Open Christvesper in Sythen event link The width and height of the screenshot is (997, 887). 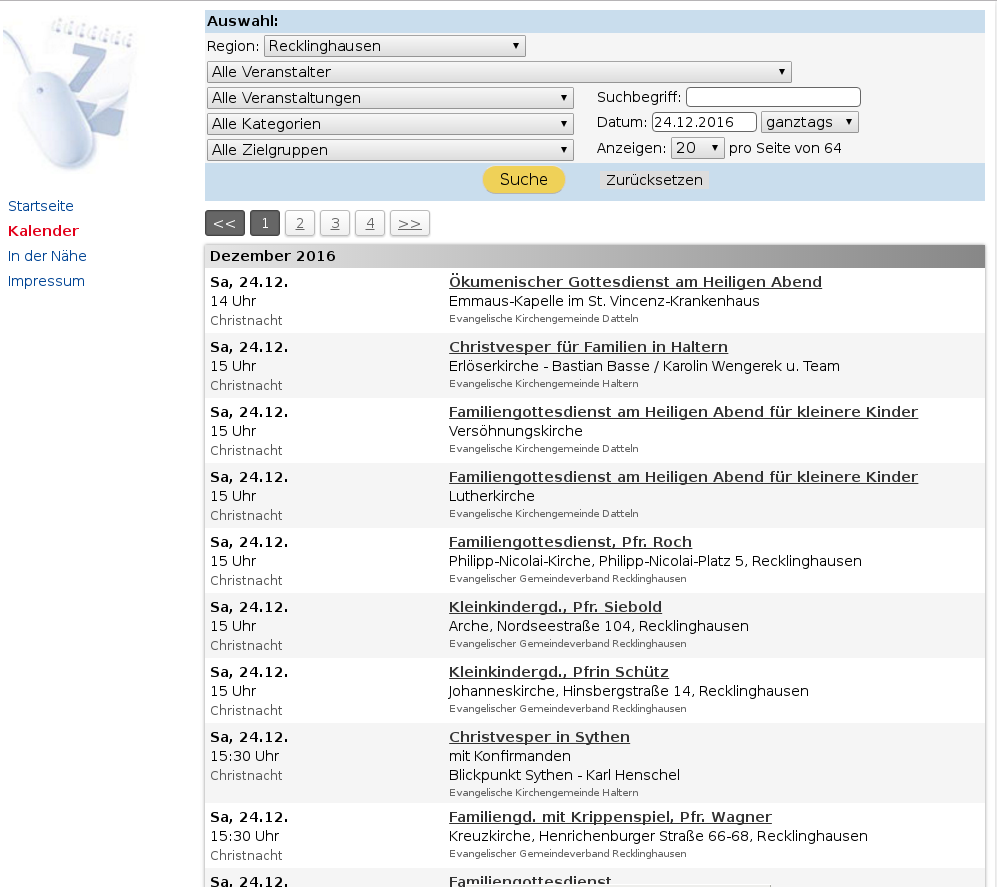[539, 737]
